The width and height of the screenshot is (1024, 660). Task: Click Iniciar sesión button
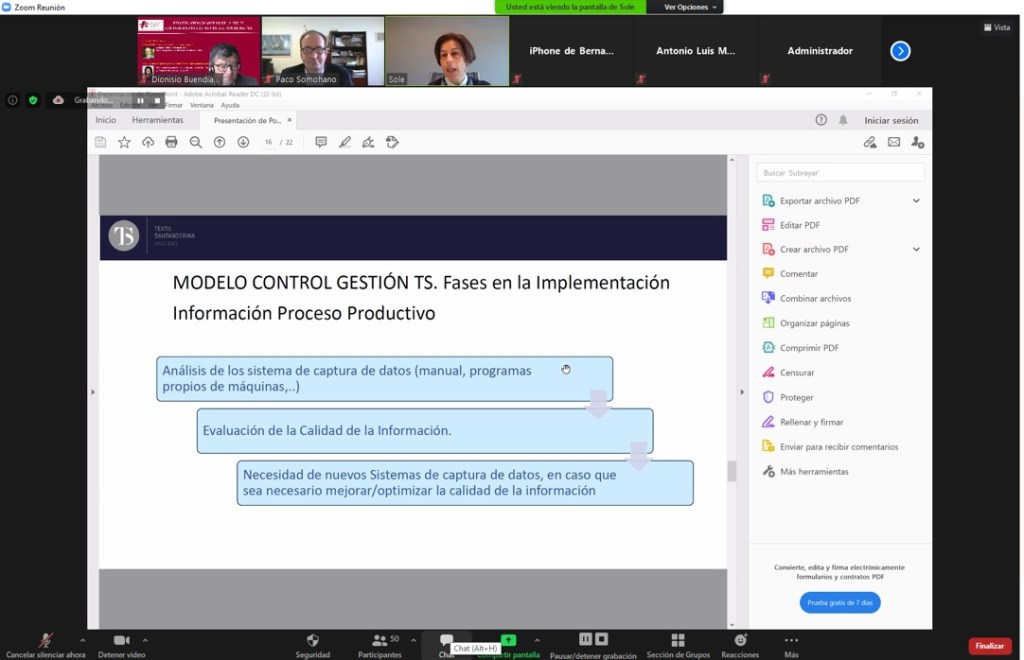pos(891,120)
